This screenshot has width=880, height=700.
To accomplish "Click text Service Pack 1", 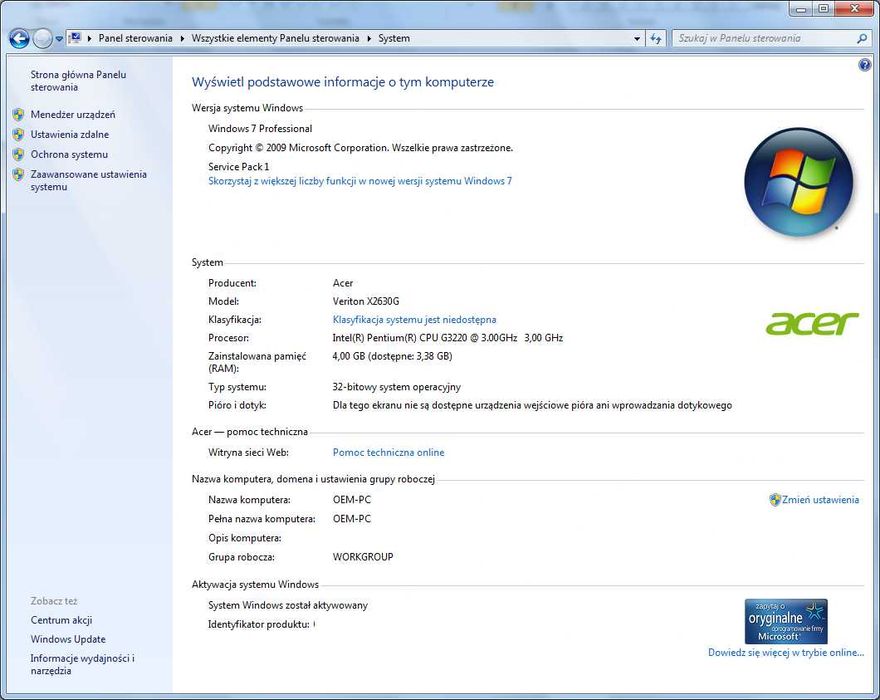I will [239, 167].
